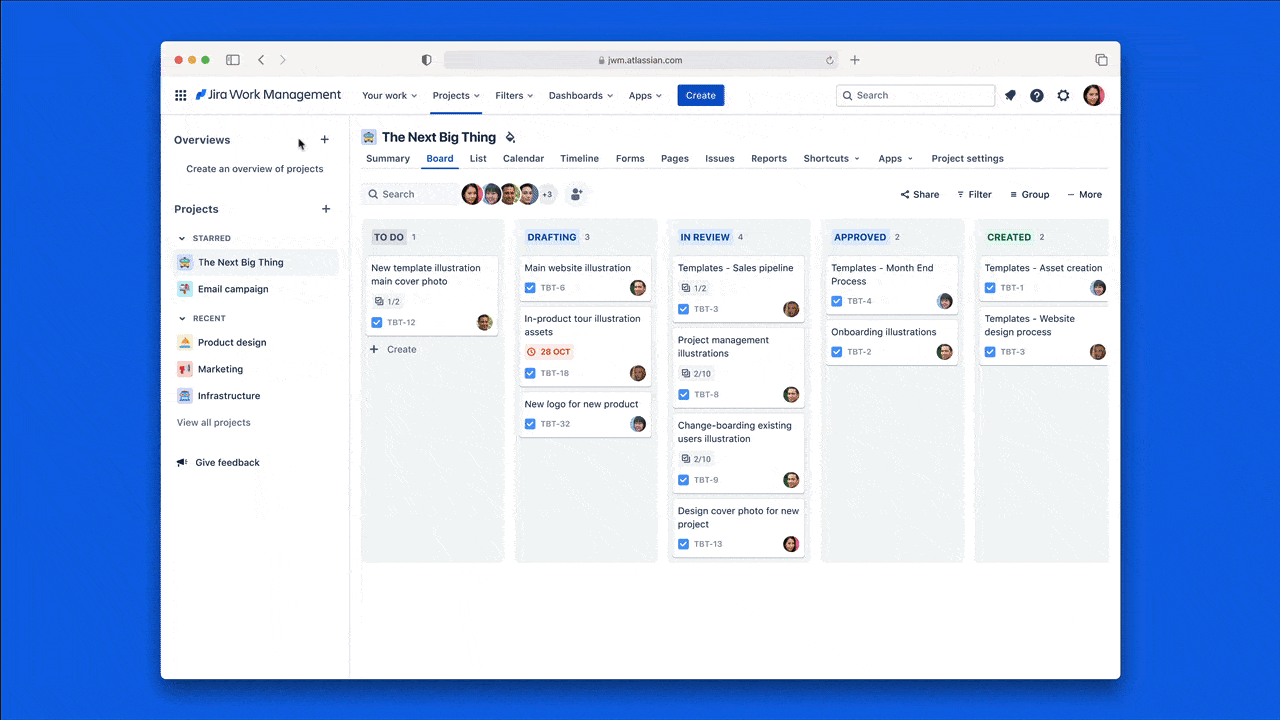Open the View all projects link
The image size is (1280, 720).
point(214,423)
